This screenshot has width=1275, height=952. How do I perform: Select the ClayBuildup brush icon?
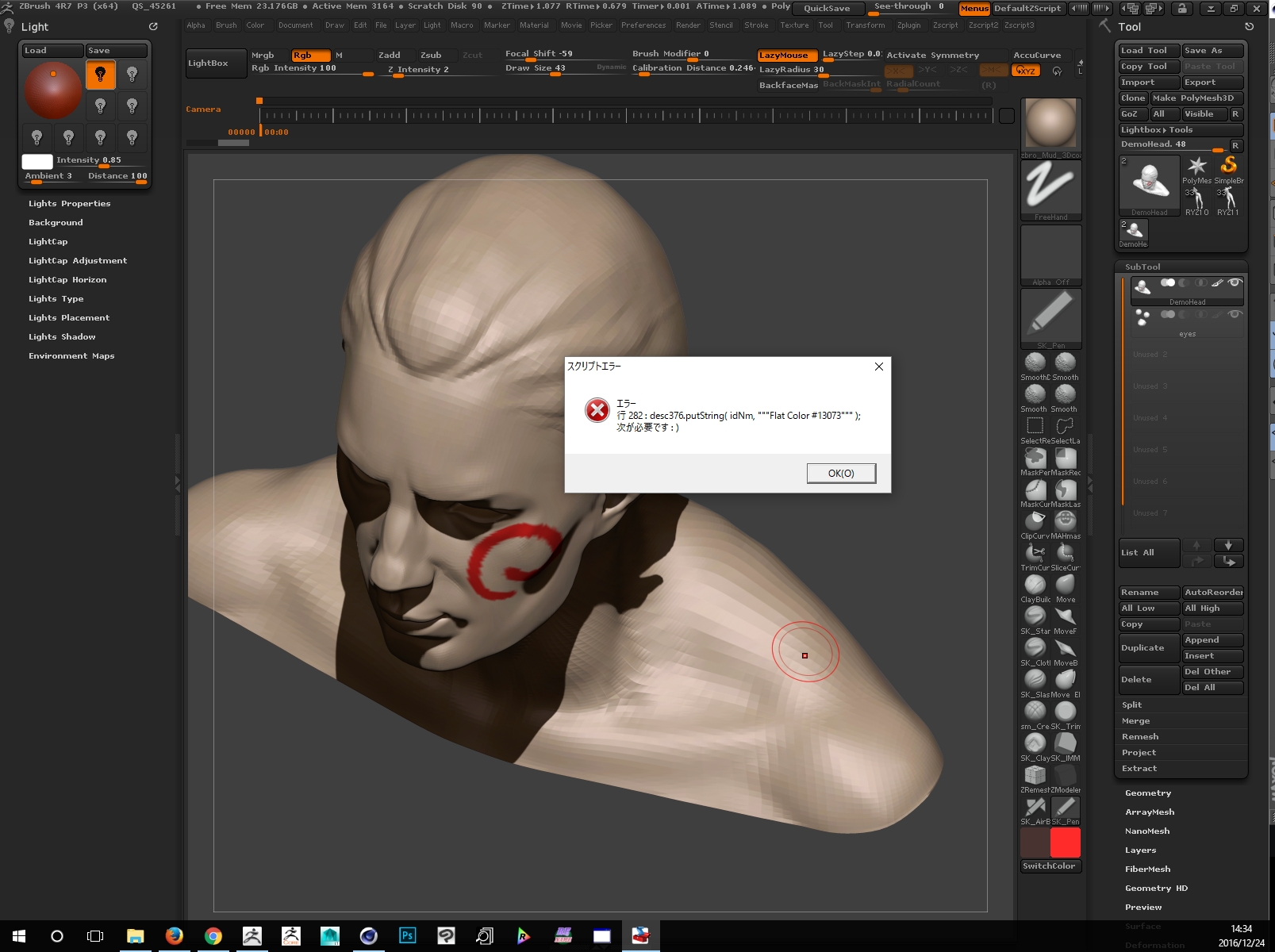[1035, 585]
